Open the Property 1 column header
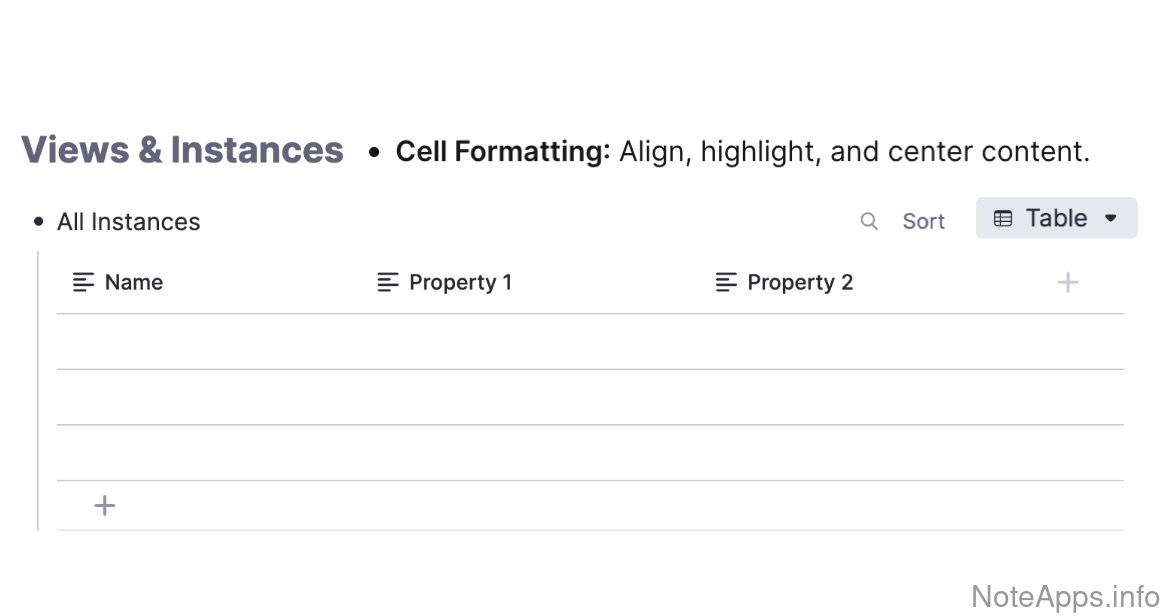This screenshot has width=1162, height=616. (460, 282)
